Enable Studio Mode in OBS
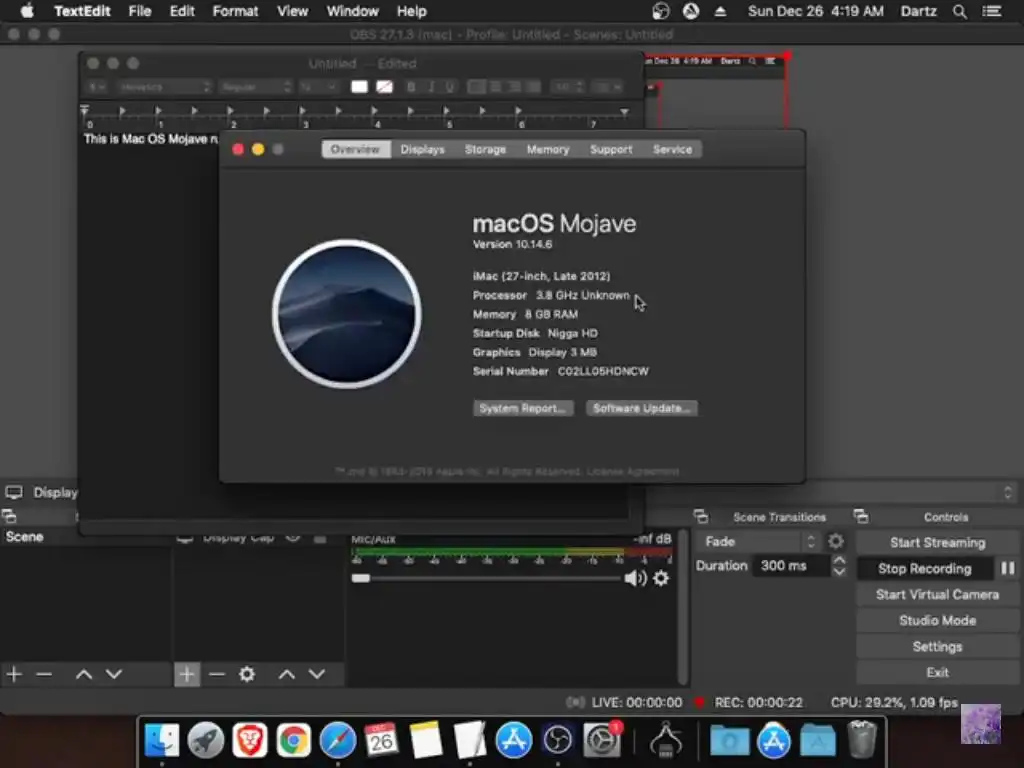 [x=937, y=620]
